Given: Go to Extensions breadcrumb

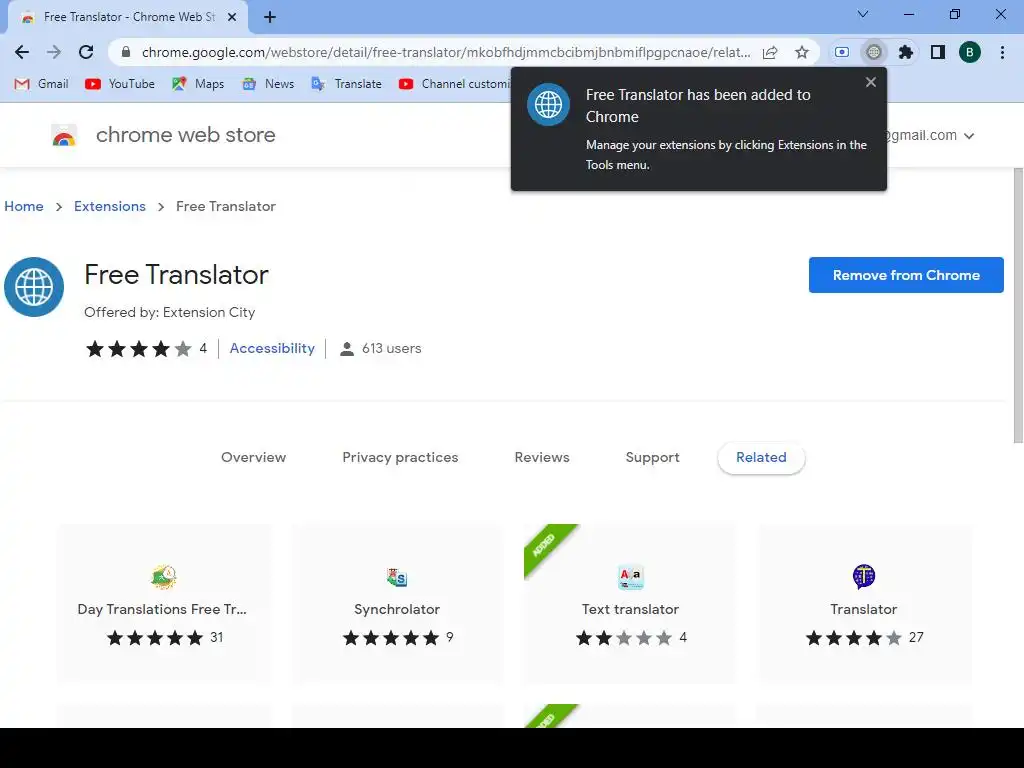Looking at the screenshot, I should click(x=110, y=206).
